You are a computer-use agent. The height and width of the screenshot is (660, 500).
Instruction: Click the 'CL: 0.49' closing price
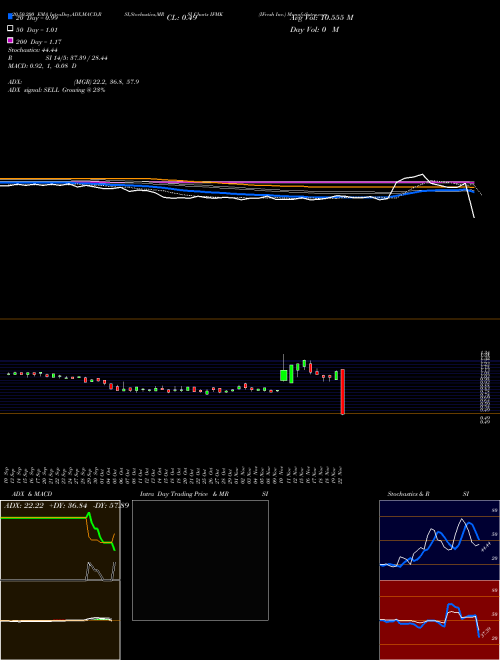point(182,18)
